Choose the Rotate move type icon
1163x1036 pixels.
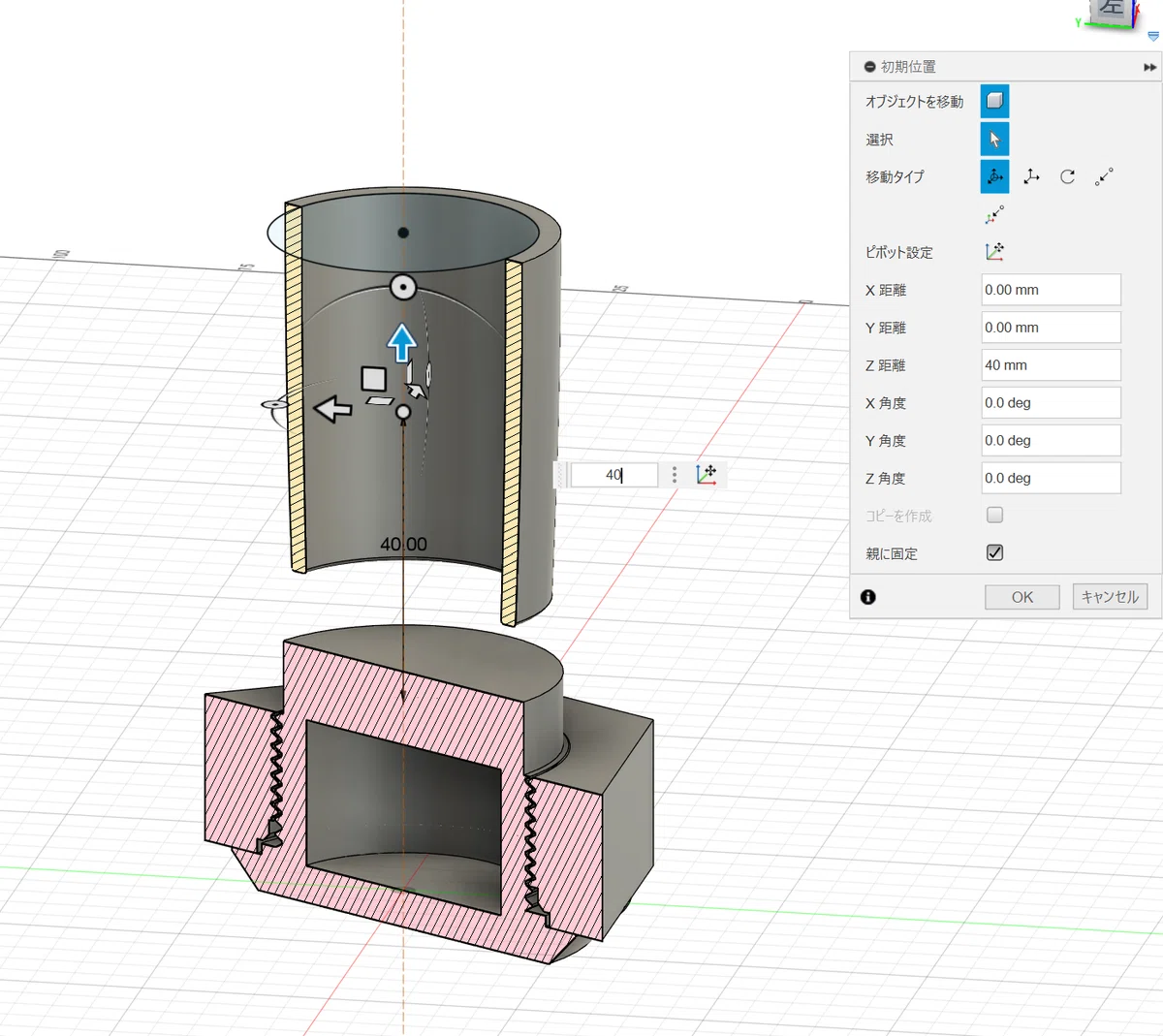[1067, 176]
